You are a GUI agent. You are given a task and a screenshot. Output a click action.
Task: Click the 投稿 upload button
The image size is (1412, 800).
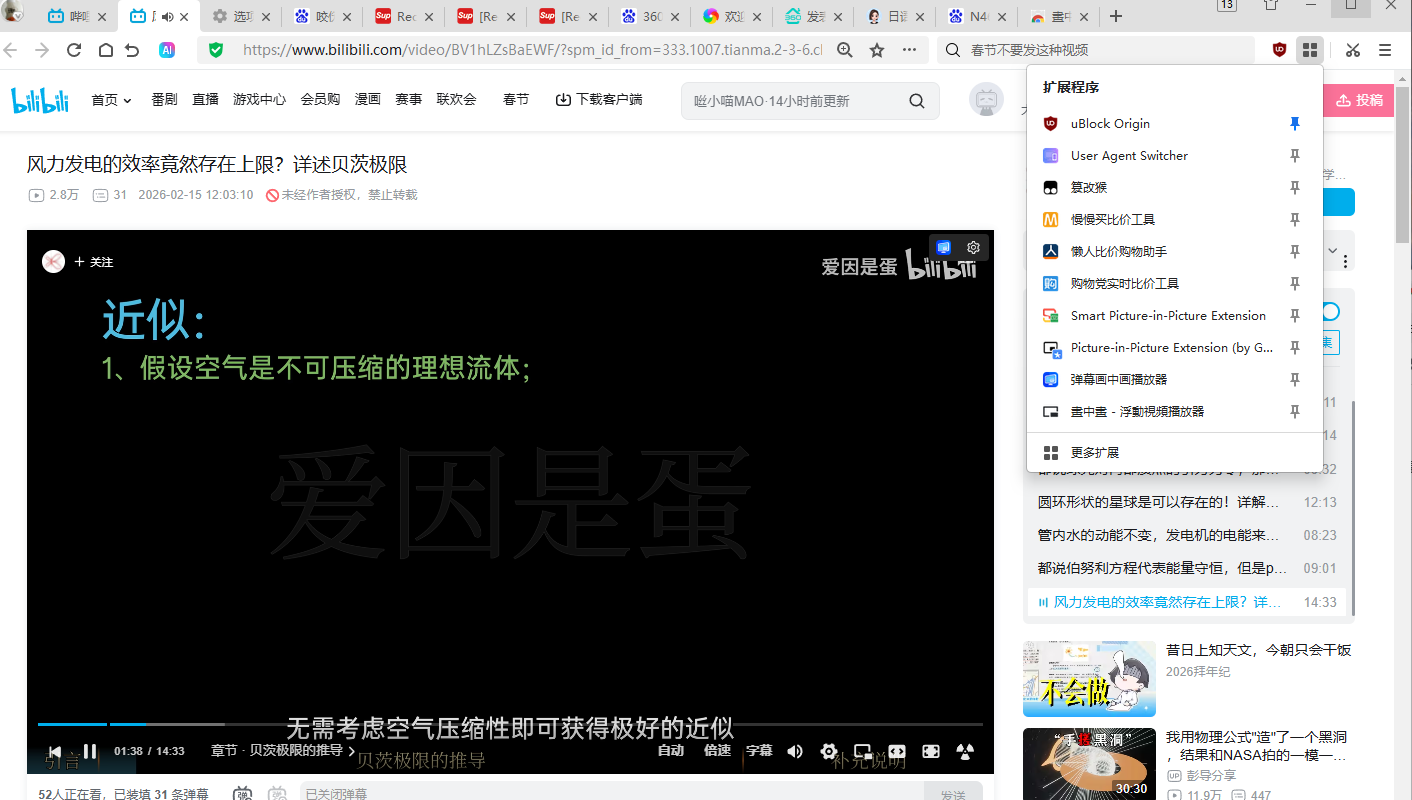click(1359, 100)
